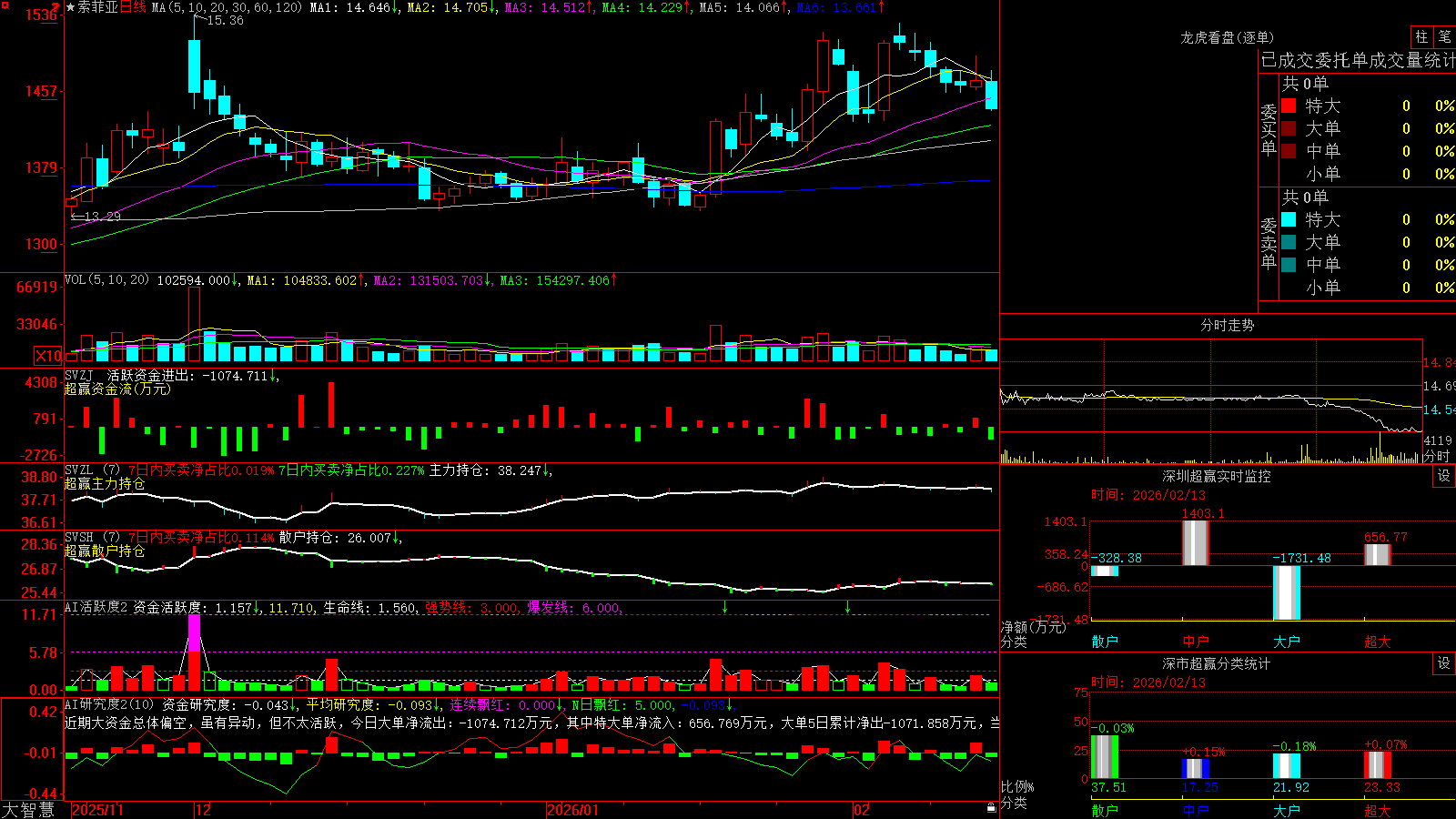
Task: Click the lock icon on the date axis
Action: coord(991,808)
